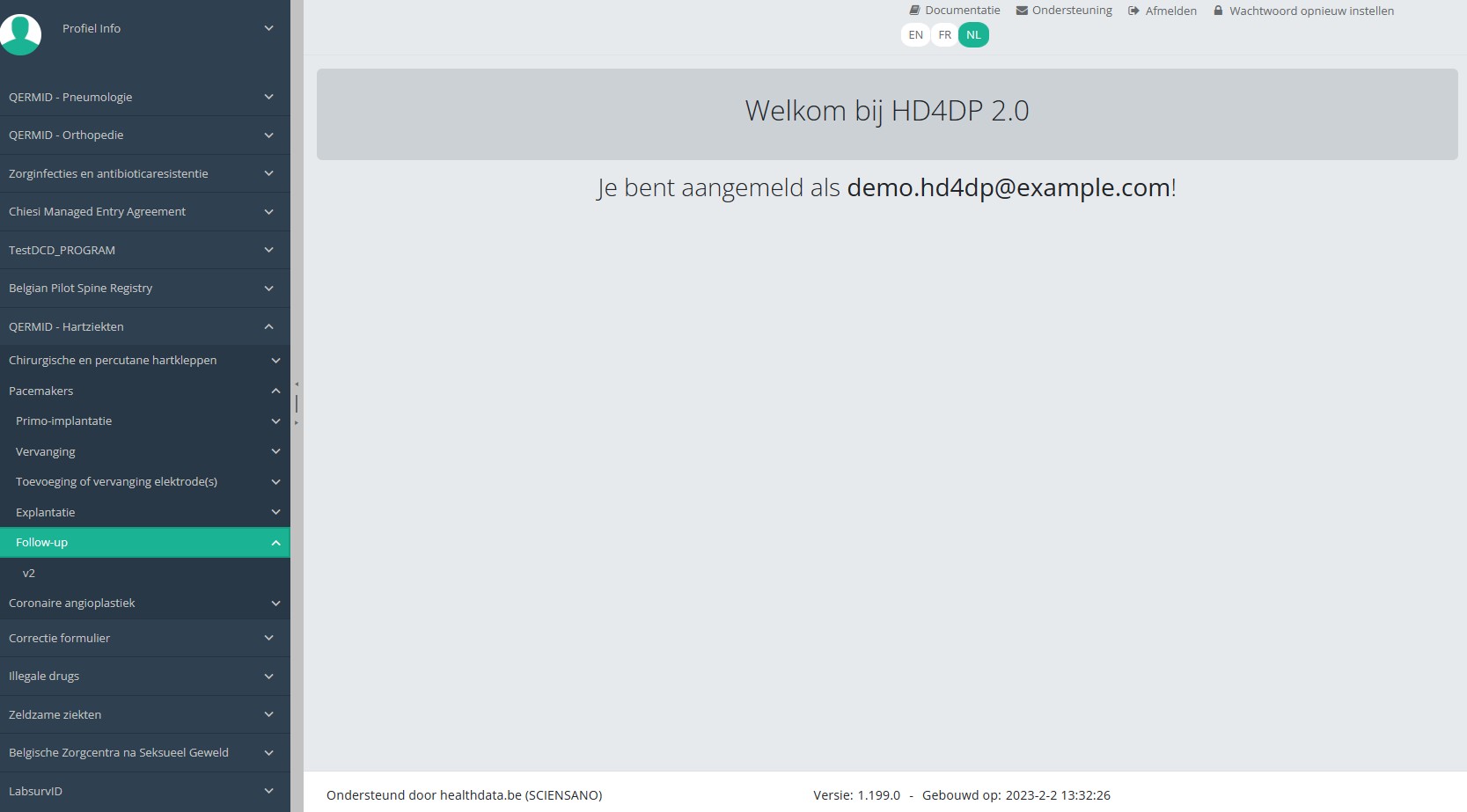Collapse Follow-up using its chevron icon

(275, 543)
